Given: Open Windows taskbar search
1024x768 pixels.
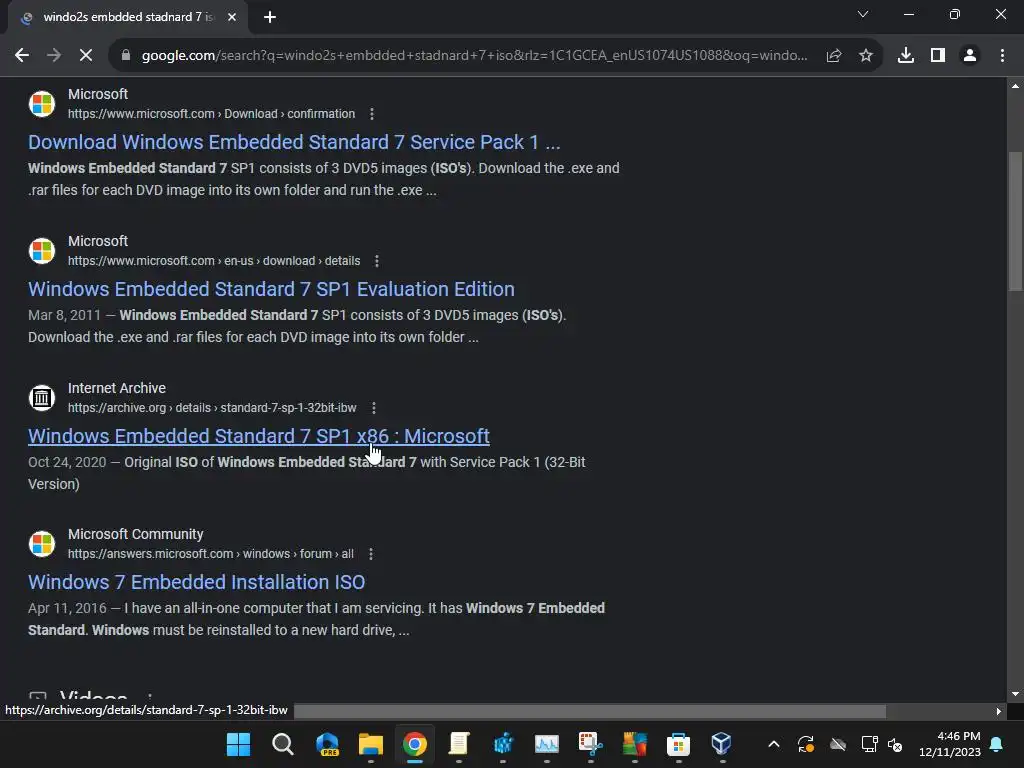Looking at the screenshot, I should click(283, 744).
